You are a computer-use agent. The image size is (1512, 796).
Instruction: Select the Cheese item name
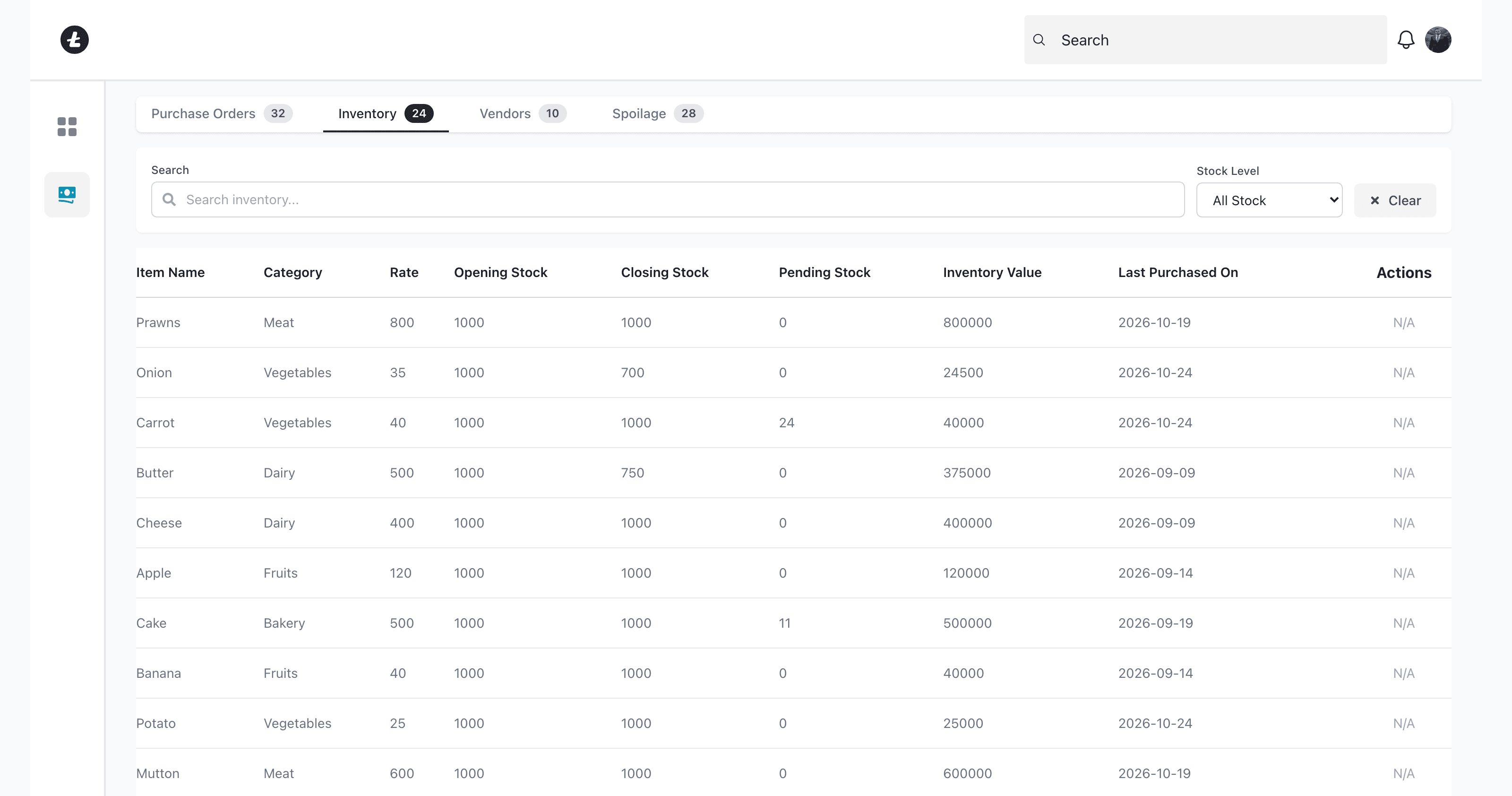pyautogui.click(x=158, y=522)
